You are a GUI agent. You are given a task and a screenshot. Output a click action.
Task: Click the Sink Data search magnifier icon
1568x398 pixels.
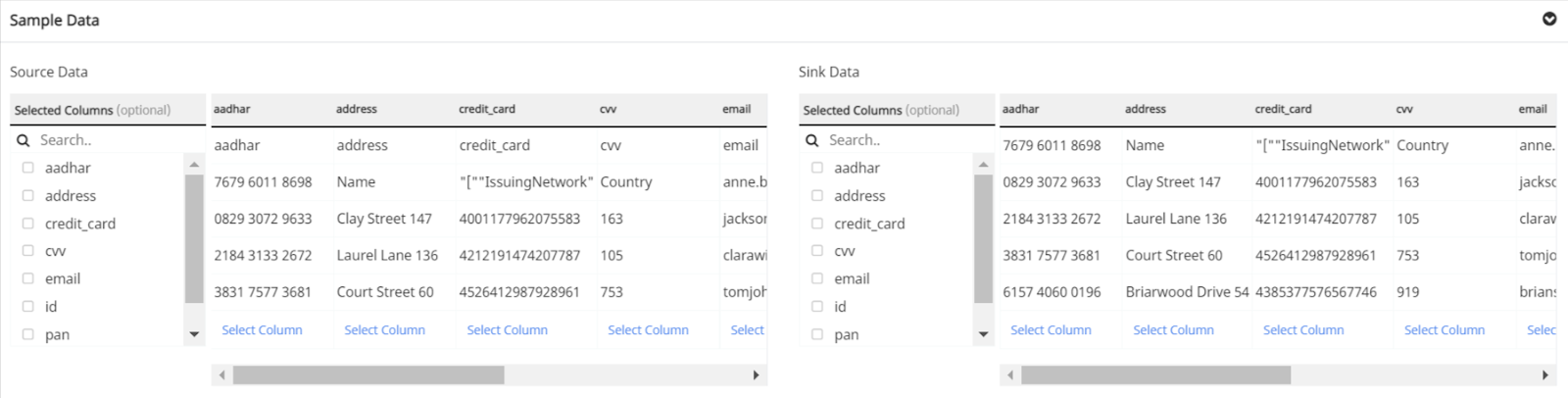[812, 140]
